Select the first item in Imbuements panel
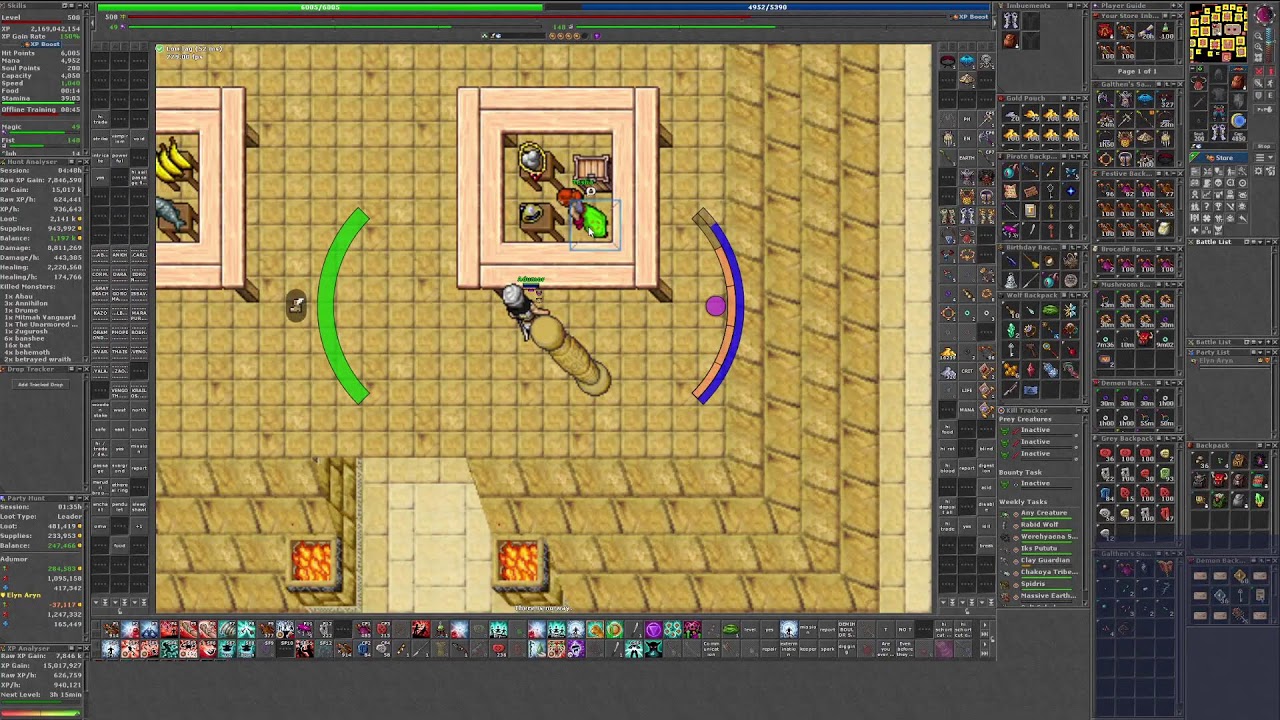This screenshot has height=720, width=1280. coord(1010,20)
